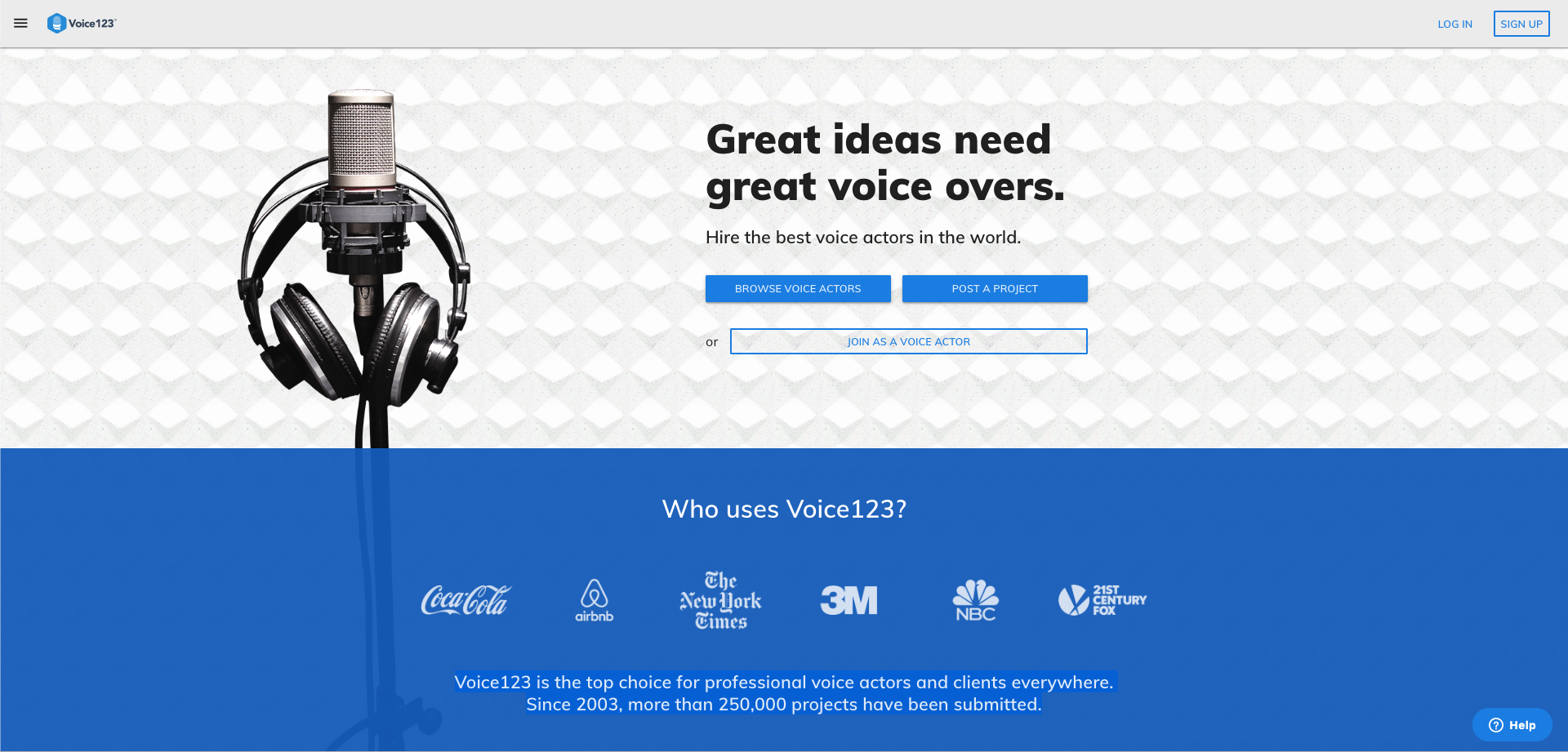1568x752 pixels.
Task: Click the LOG IN link
Action: point(1454,24)
